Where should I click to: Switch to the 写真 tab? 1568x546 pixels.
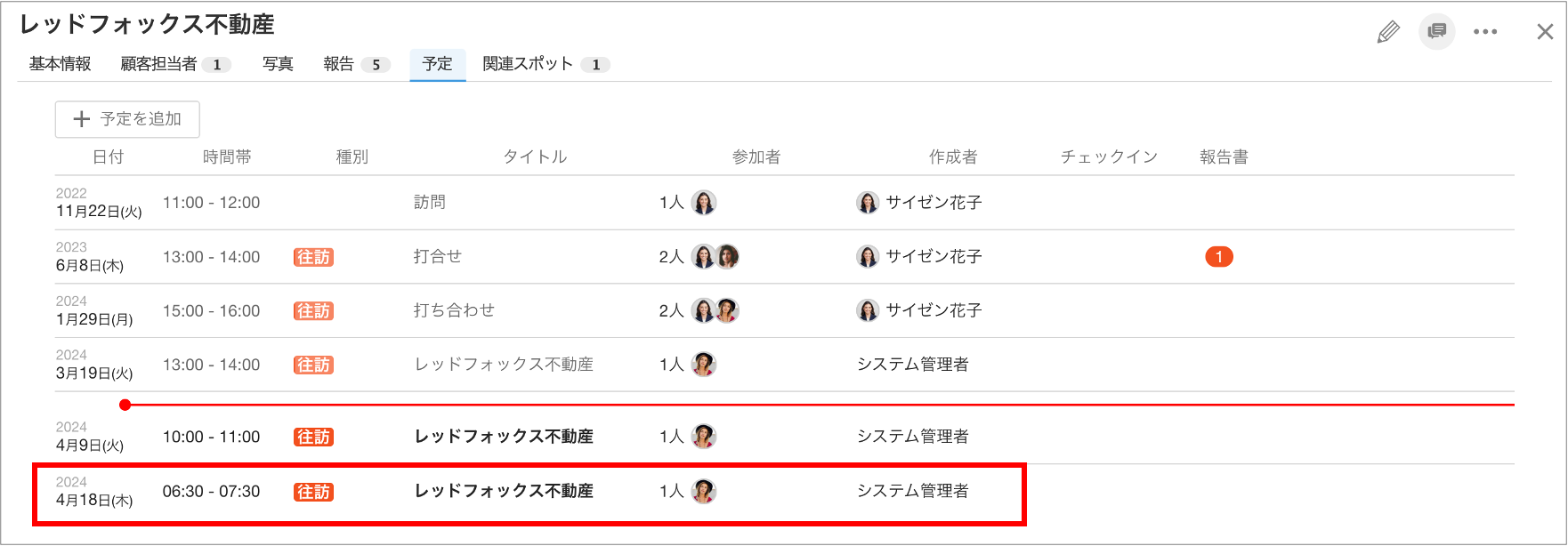click(x=278, y=64)
